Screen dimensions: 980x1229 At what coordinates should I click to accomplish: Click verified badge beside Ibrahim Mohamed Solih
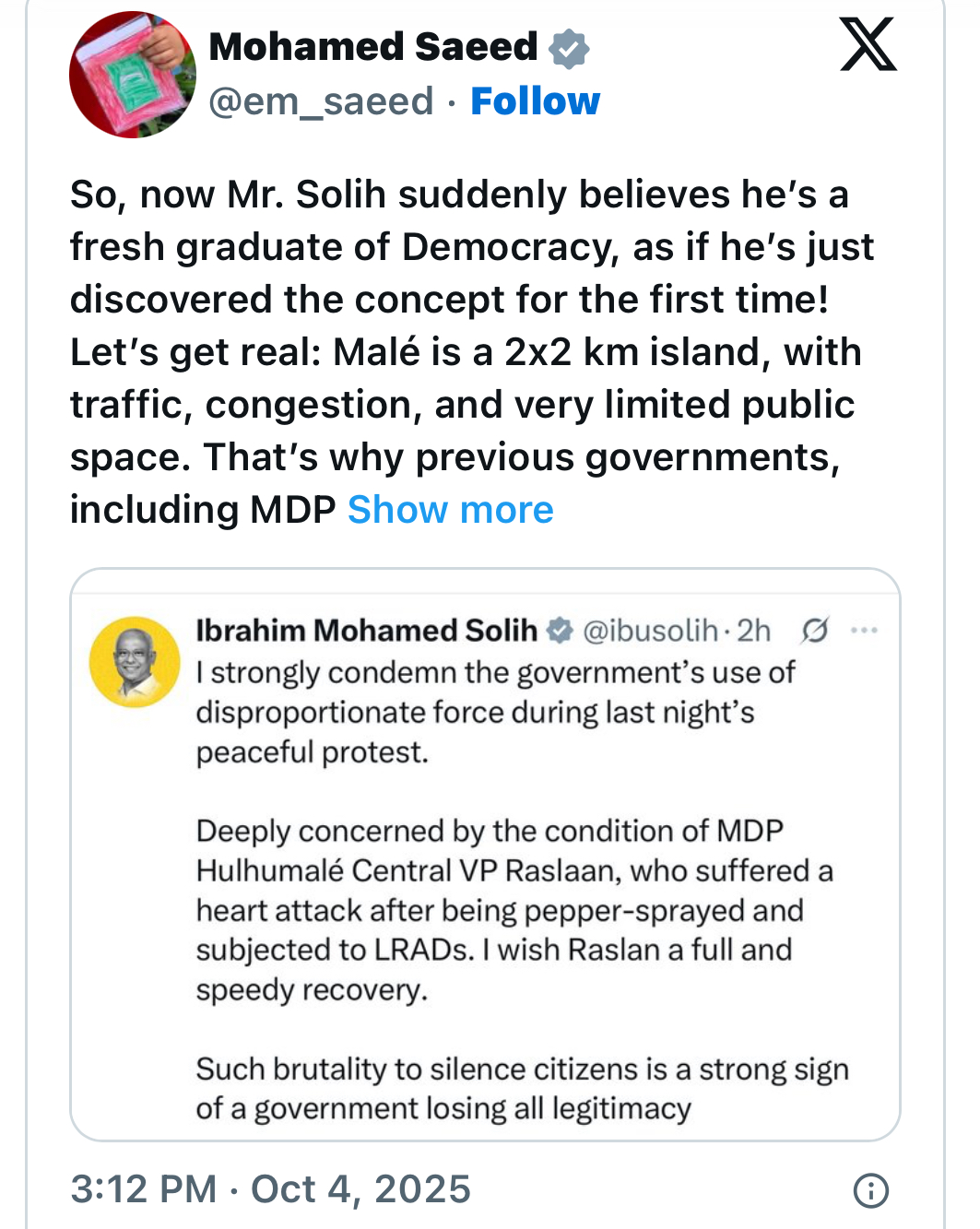560,631
